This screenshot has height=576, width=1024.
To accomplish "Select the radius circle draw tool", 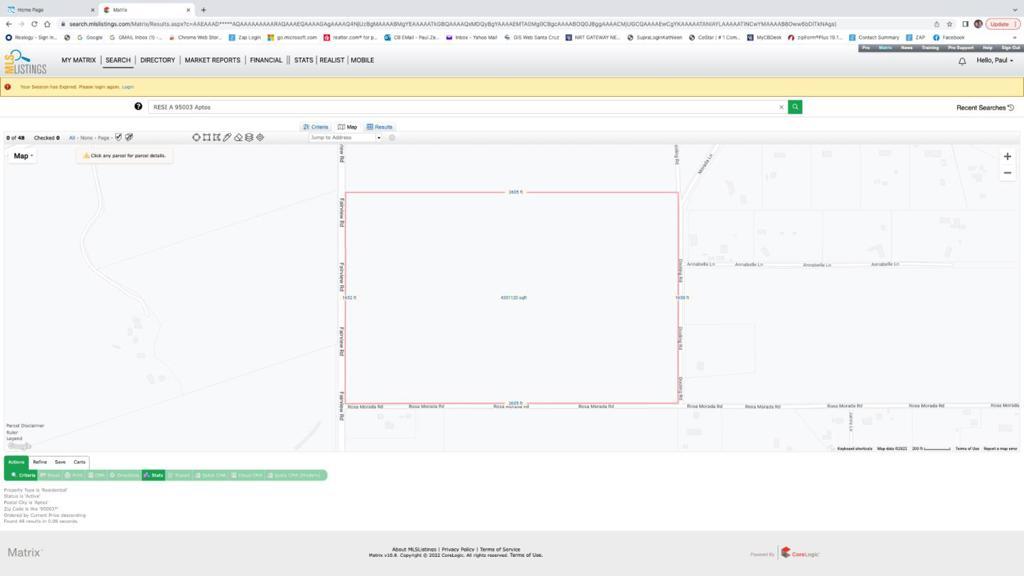I will 196,137.
